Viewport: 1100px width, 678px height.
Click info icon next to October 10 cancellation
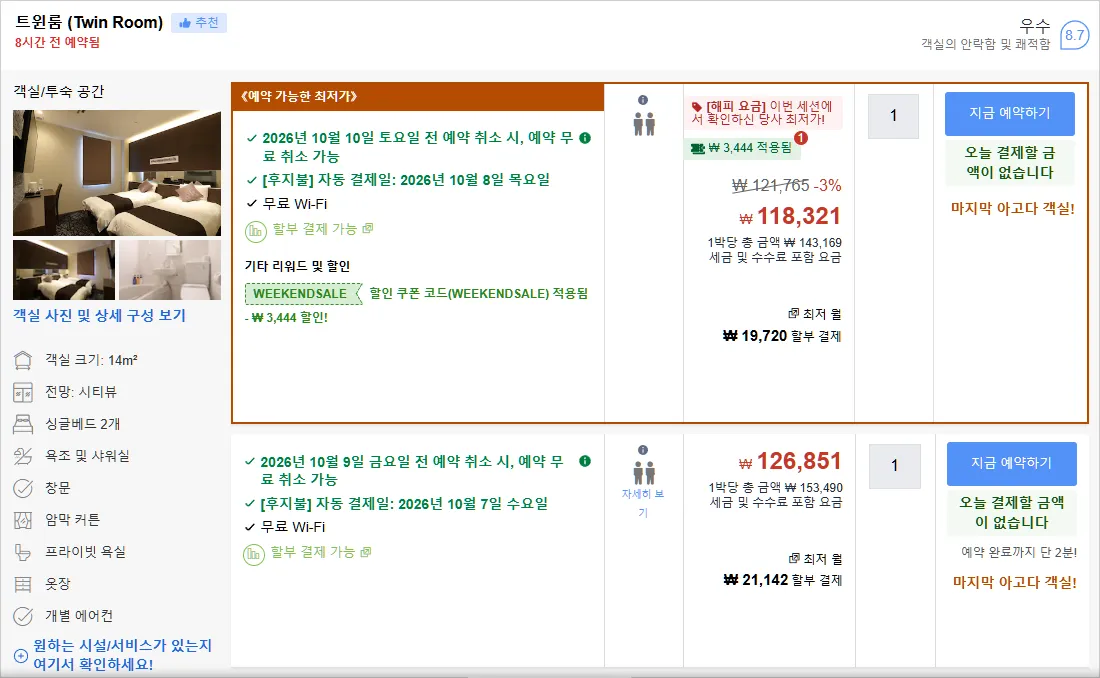click(585, 138)
